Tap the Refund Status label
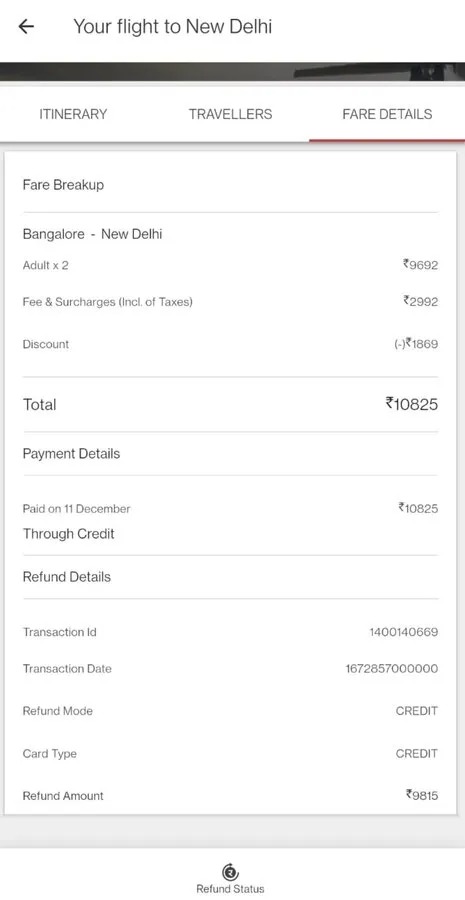The height and width of the screenshot is (900, 465). (x=230, y=889)
